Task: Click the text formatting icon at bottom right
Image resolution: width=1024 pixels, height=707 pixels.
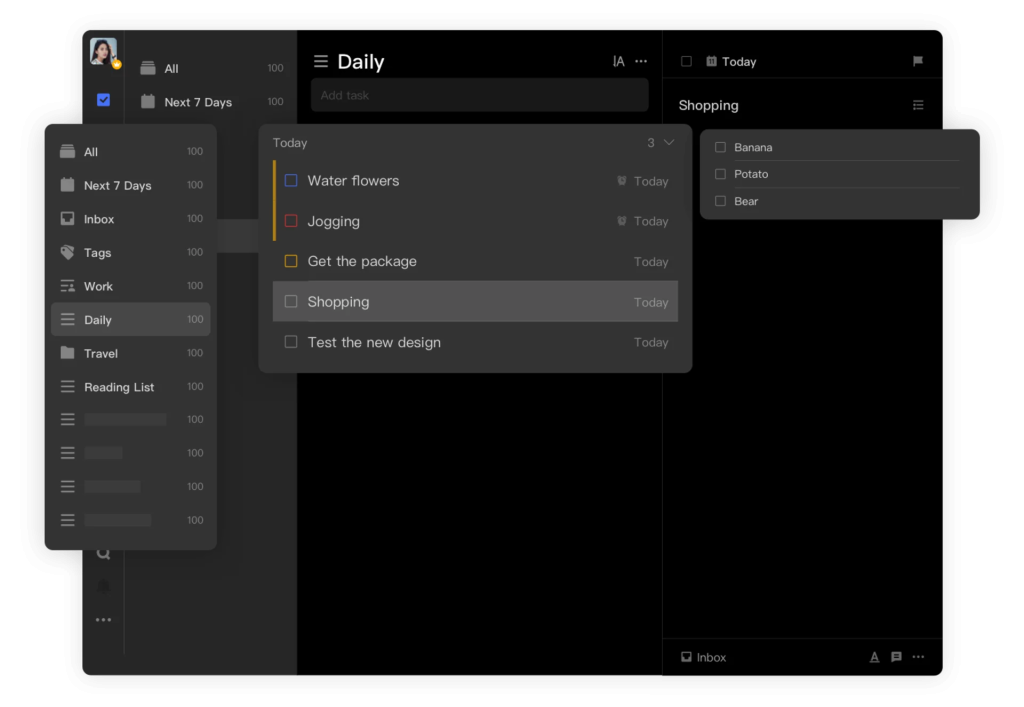Action: tap(874, 657)
